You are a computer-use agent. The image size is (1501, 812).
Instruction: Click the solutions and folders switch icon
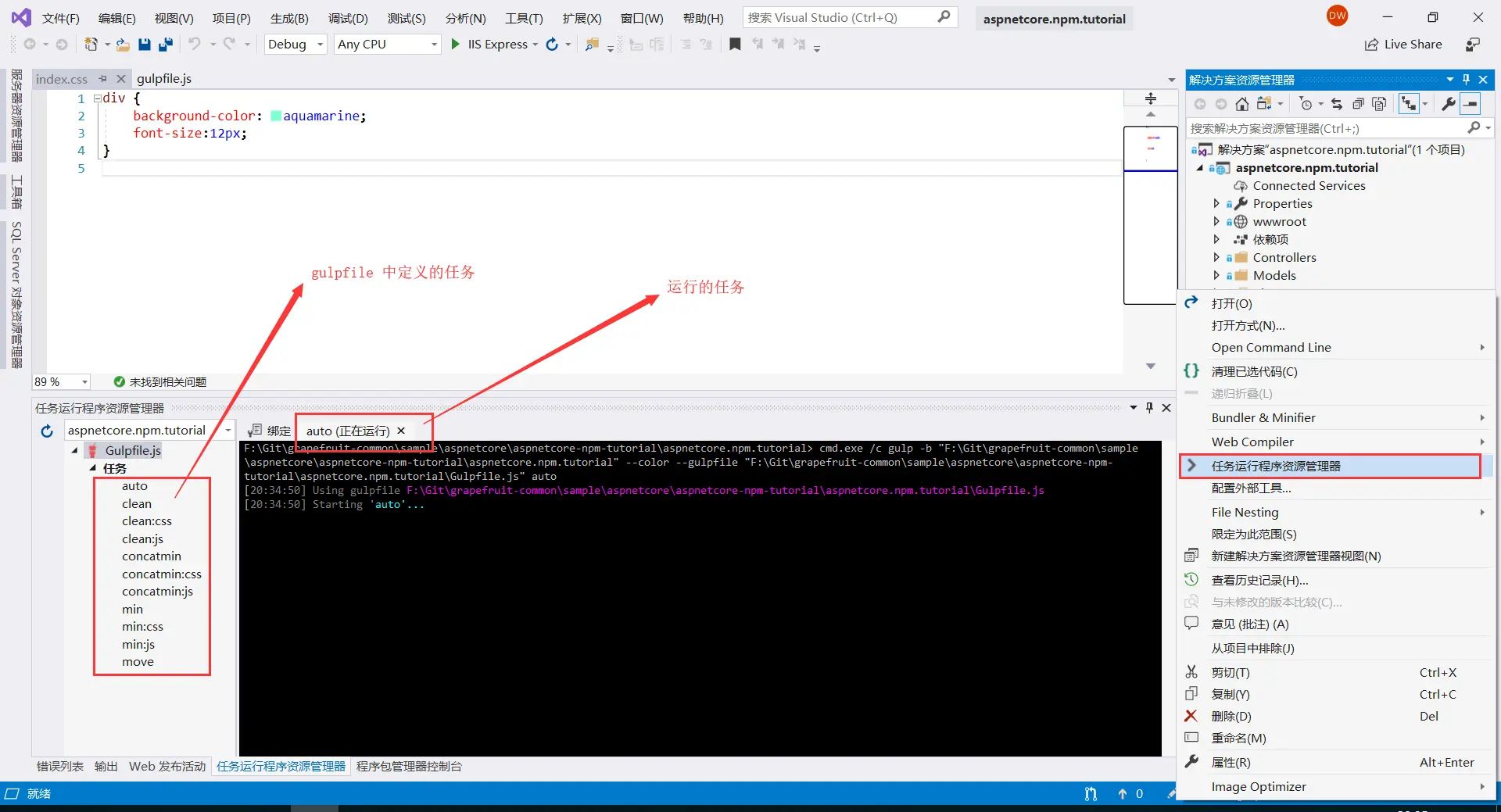(1264, 104)
